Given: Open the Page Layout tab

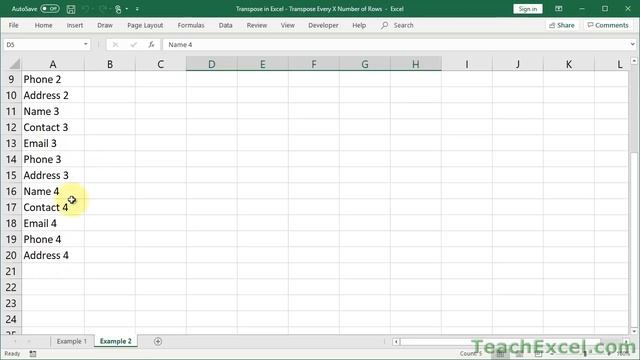Looking at the screenshot, I should coord(145,25).
